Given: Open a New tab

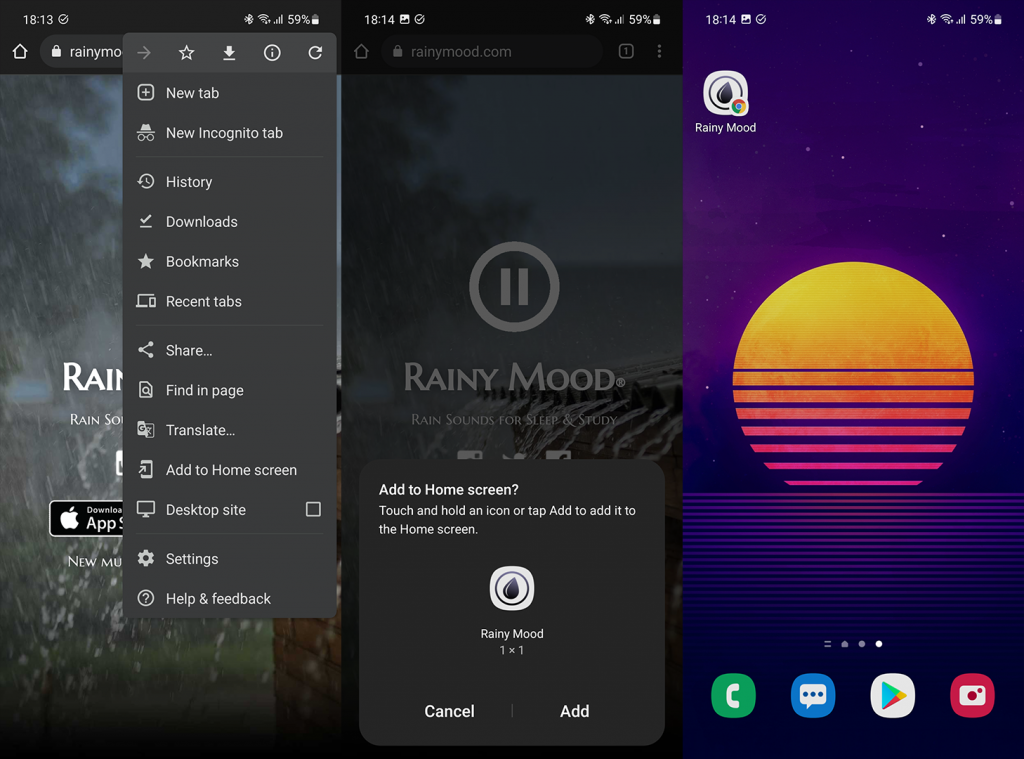Looking at the screenshot, I should pos(229,93).
